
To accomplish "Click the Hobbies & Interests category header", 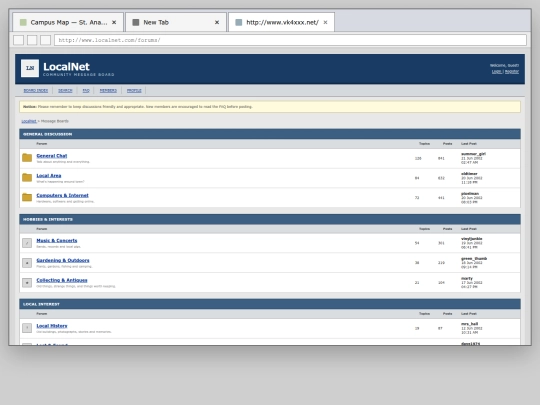I will click(x=270, y=219).
